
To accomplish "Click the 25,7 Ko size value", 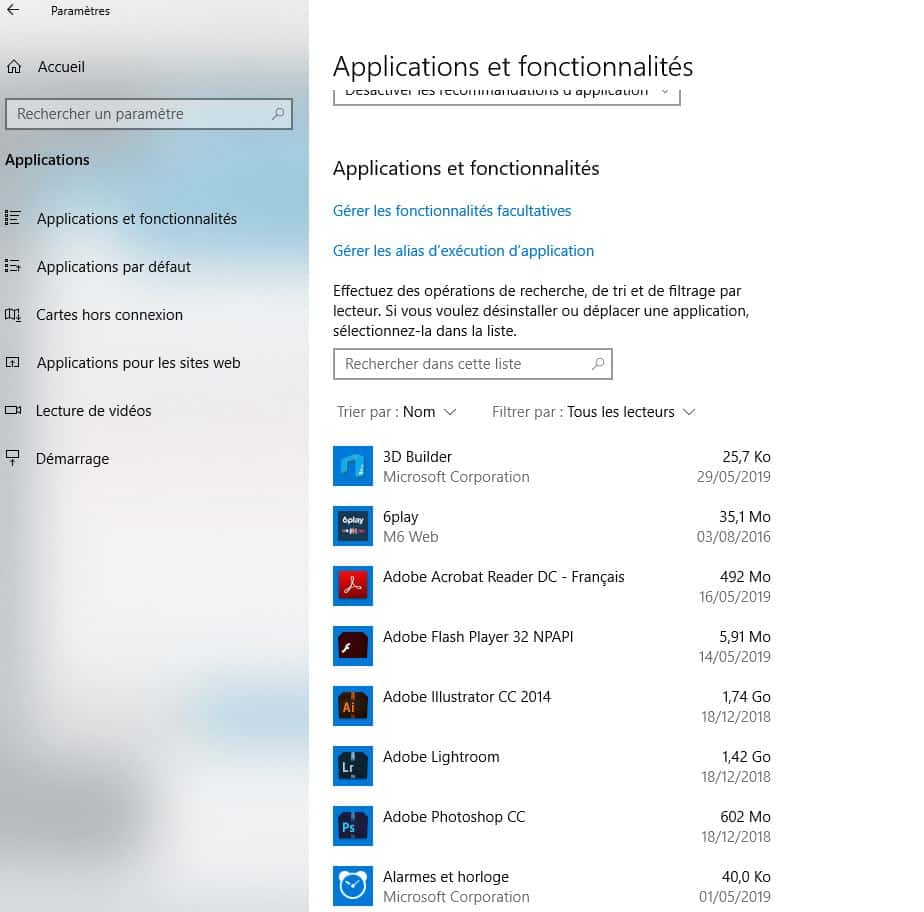I will coord(747,457).
